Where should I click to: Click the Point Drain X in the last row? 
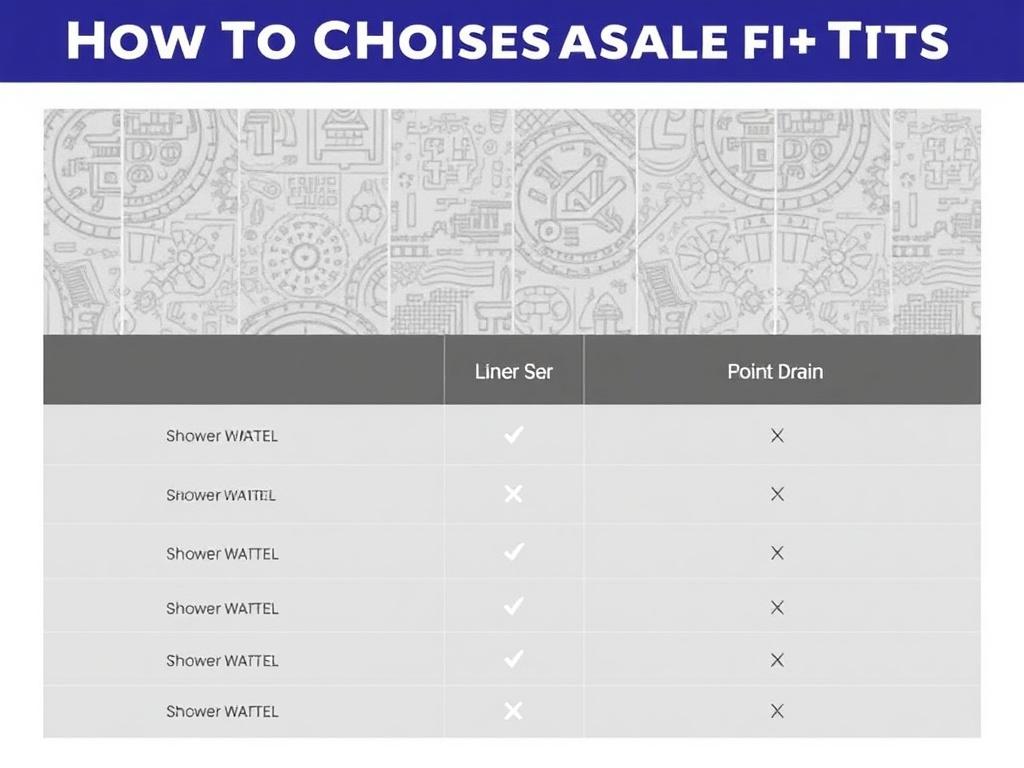pos(777,711)
